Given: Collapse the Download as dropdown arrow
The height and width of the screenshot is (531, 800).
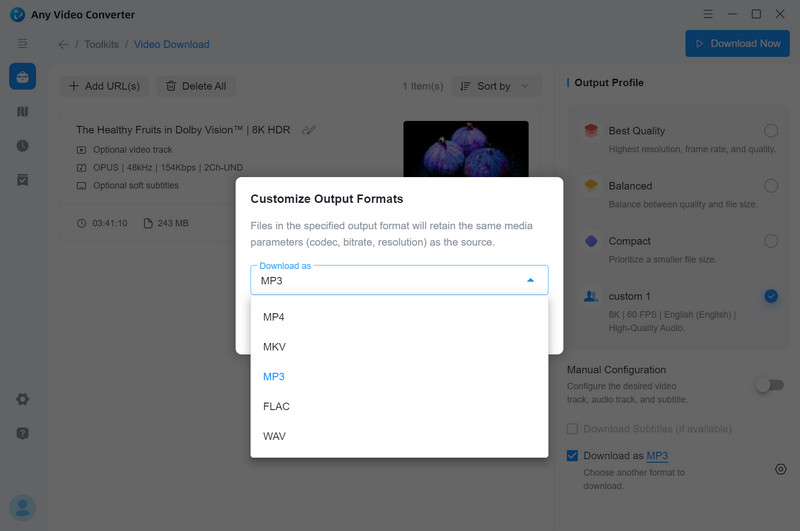Looking at the screenshot, I should coord(531,280).
